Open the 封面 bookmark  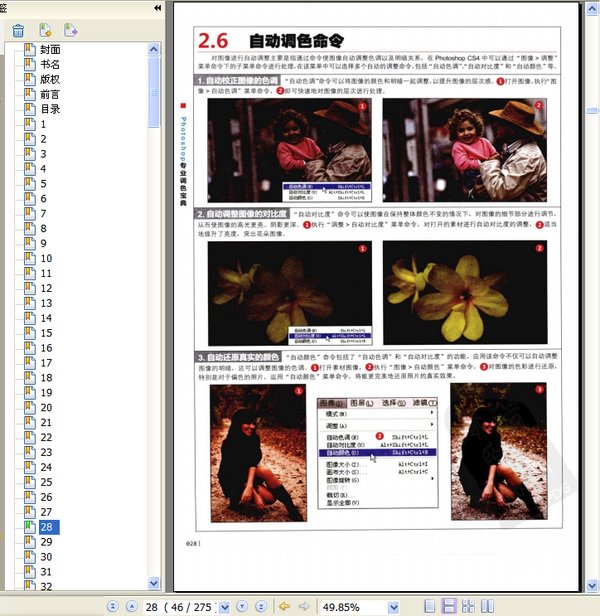point(49,49)
